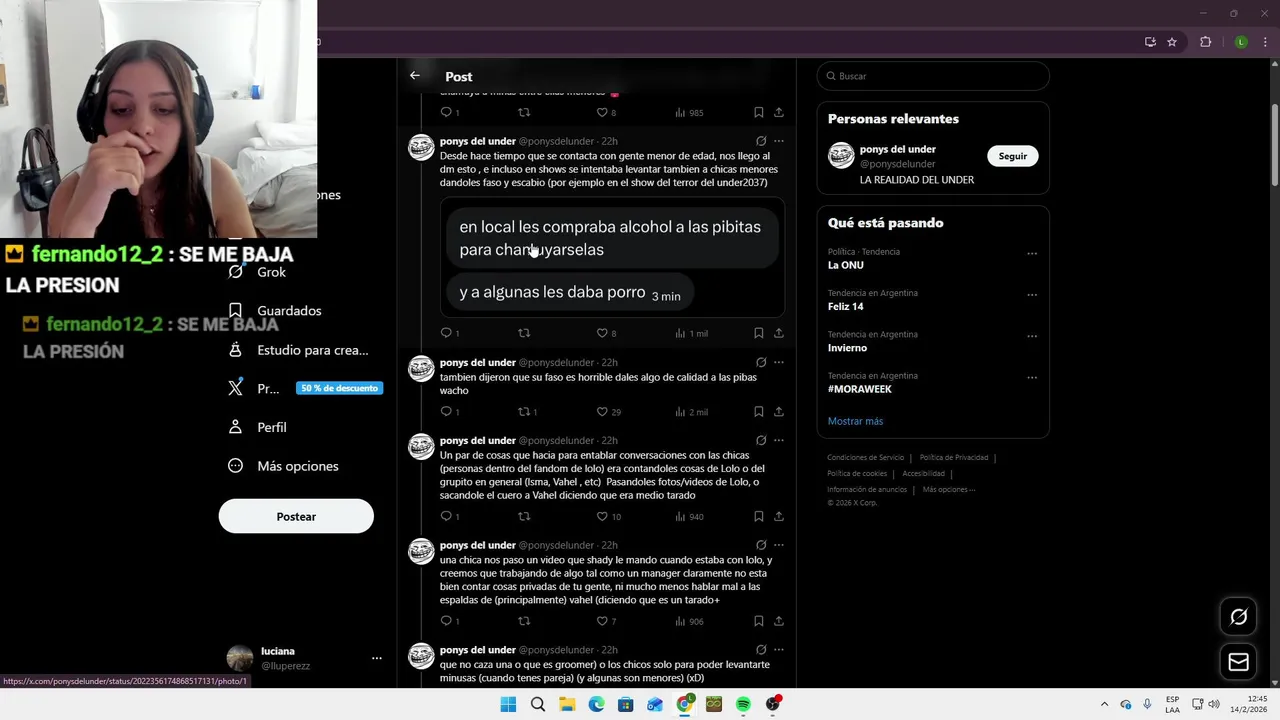
Task: Open more menu on 'Un par de cosas' post
Action: point(779,440)
